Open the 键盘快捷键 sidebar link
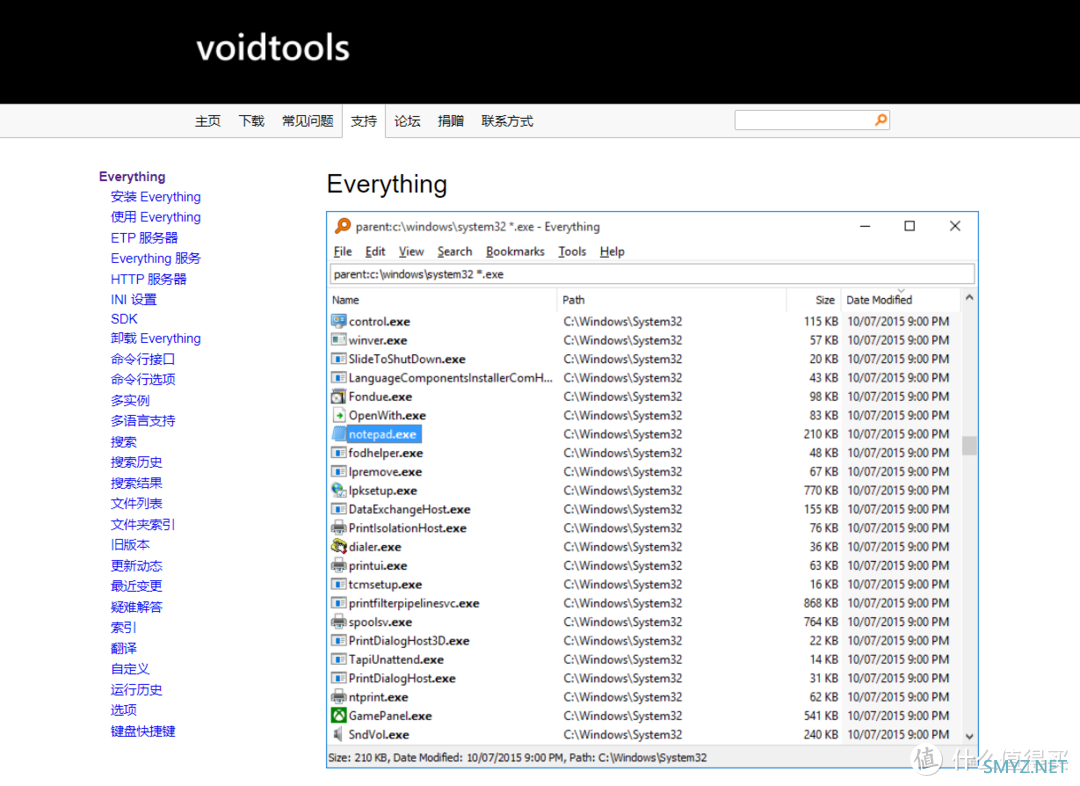The width and height of the screenshot is (1080, 786). [x=143, y=732]
